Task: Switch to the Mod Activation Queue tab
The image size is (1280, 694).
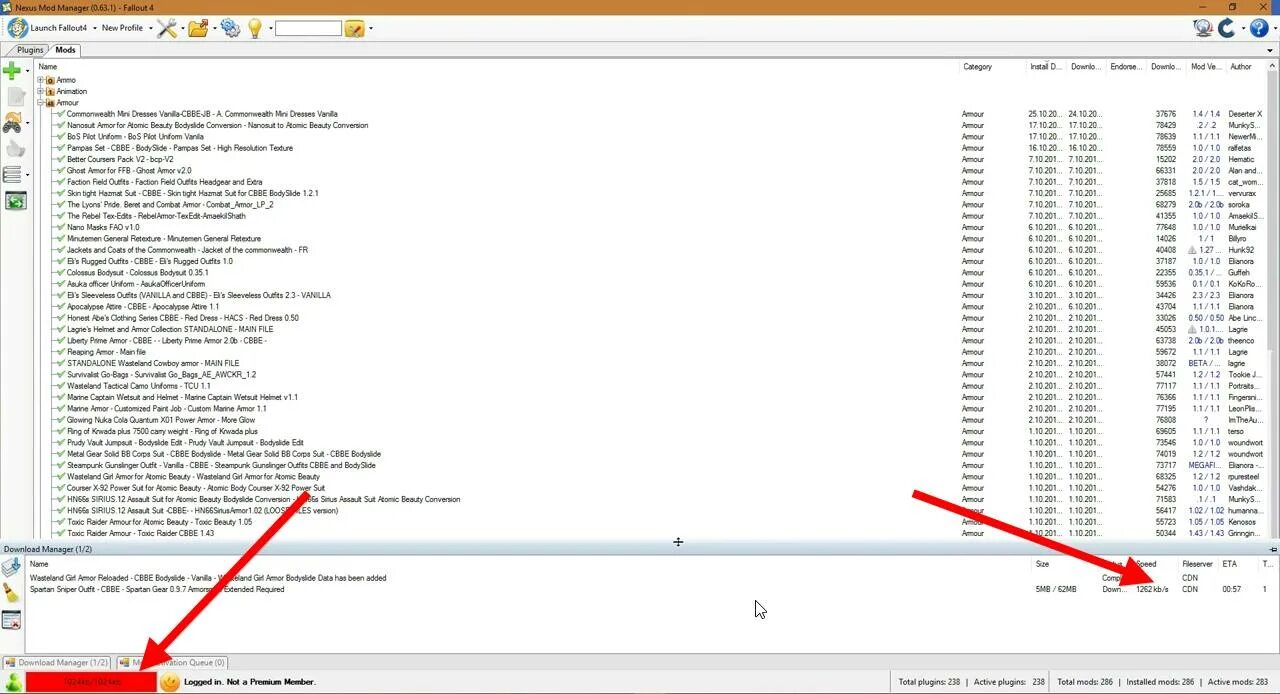Action: [172, 662]
